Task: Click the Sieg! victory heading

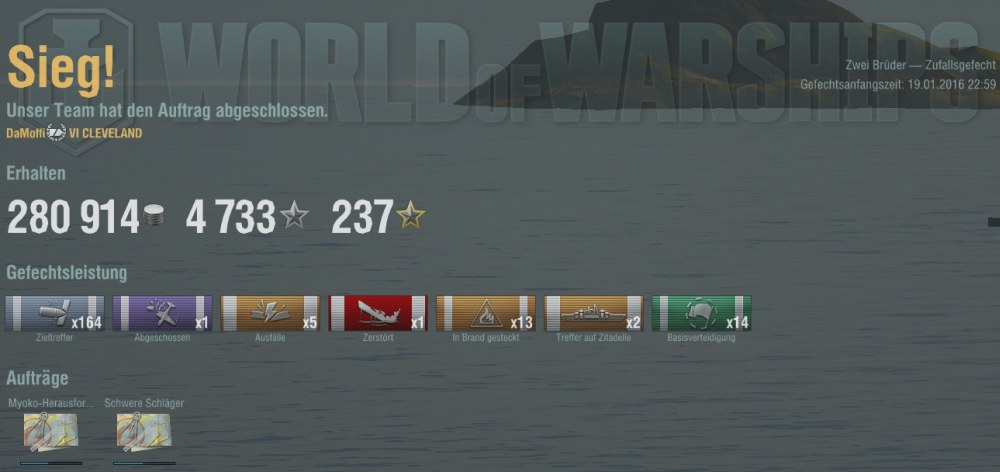Action: click(x=61, y=70)
